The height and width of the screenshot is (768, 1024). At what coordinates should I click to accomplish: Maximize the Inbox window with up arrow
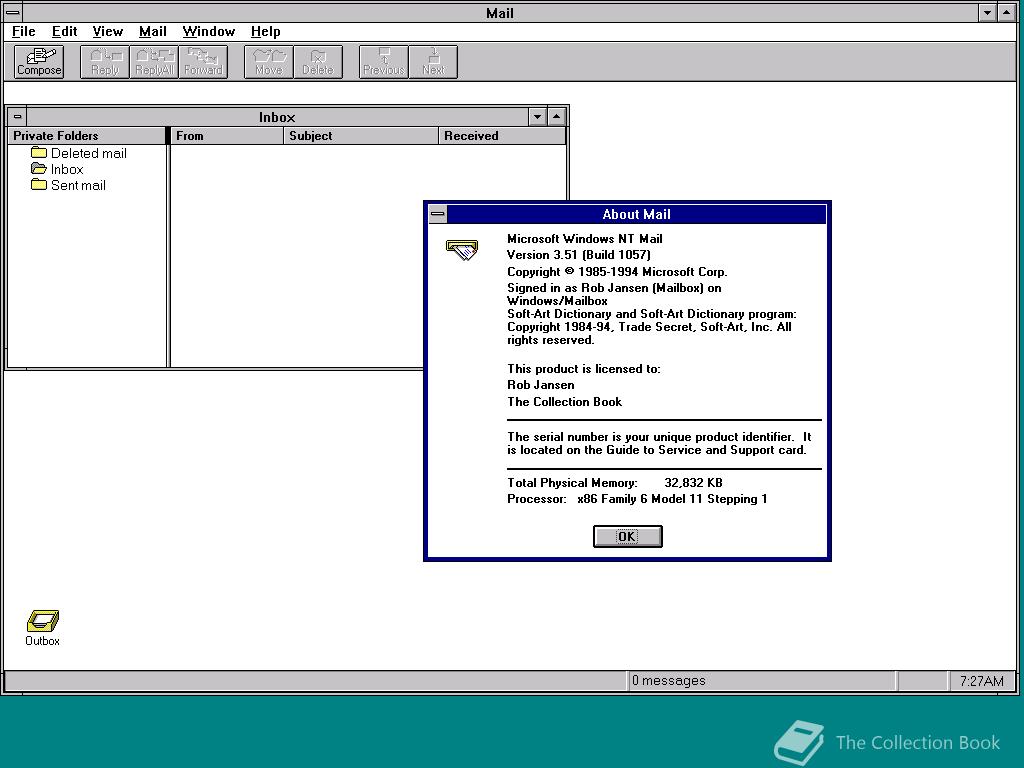click(556, 117)
